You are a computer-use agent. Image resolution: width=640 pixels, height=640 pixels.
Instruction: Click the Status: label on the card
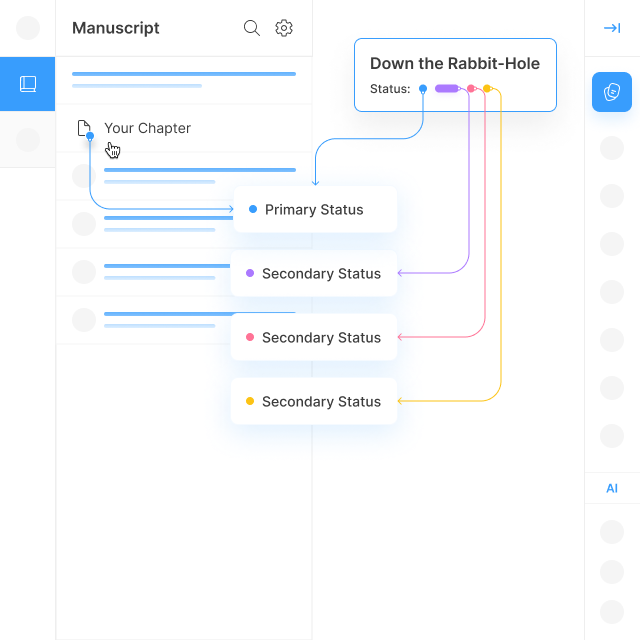pos(390,89)
